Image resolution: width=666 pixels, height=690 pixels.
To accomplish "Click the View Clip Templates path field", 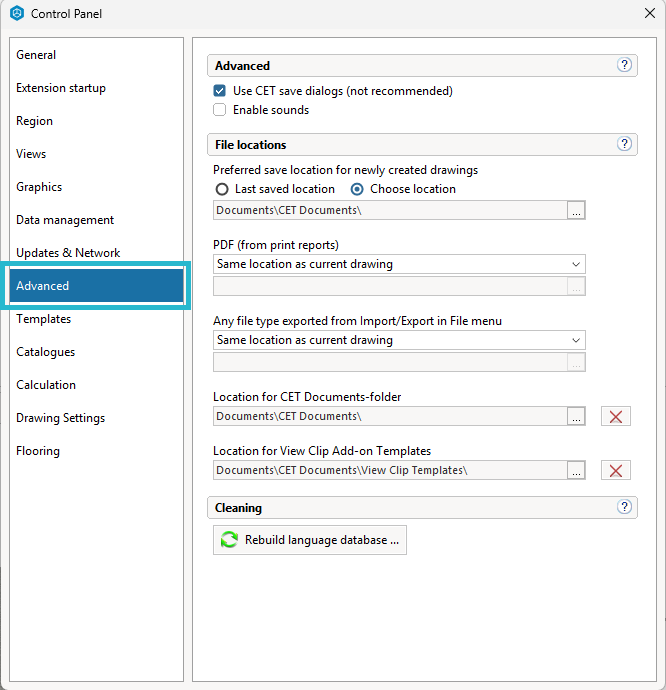I will click(x=390, y=470).
